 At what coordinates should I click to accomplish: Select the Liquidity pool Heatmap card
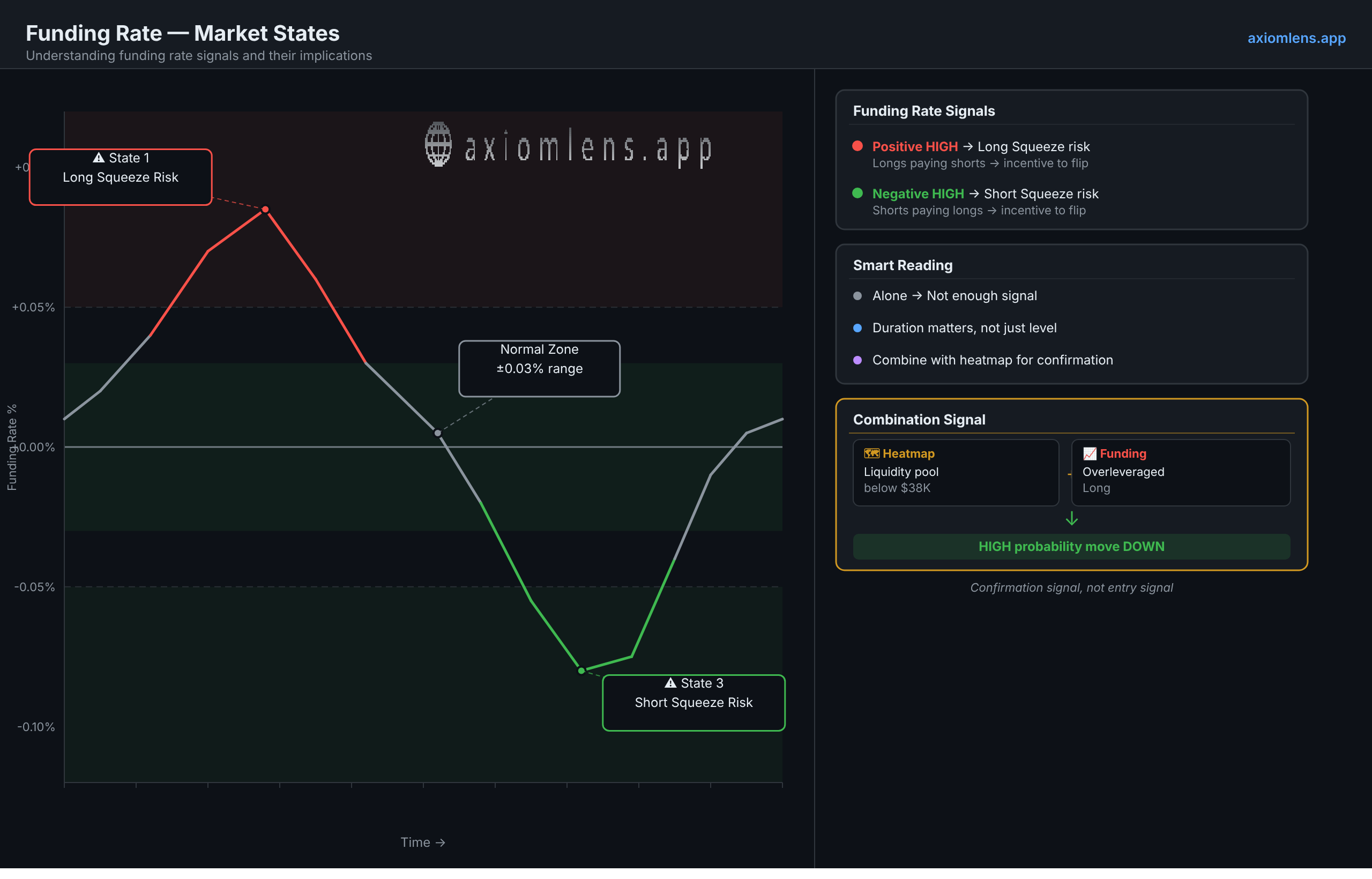tap(956, 473)
